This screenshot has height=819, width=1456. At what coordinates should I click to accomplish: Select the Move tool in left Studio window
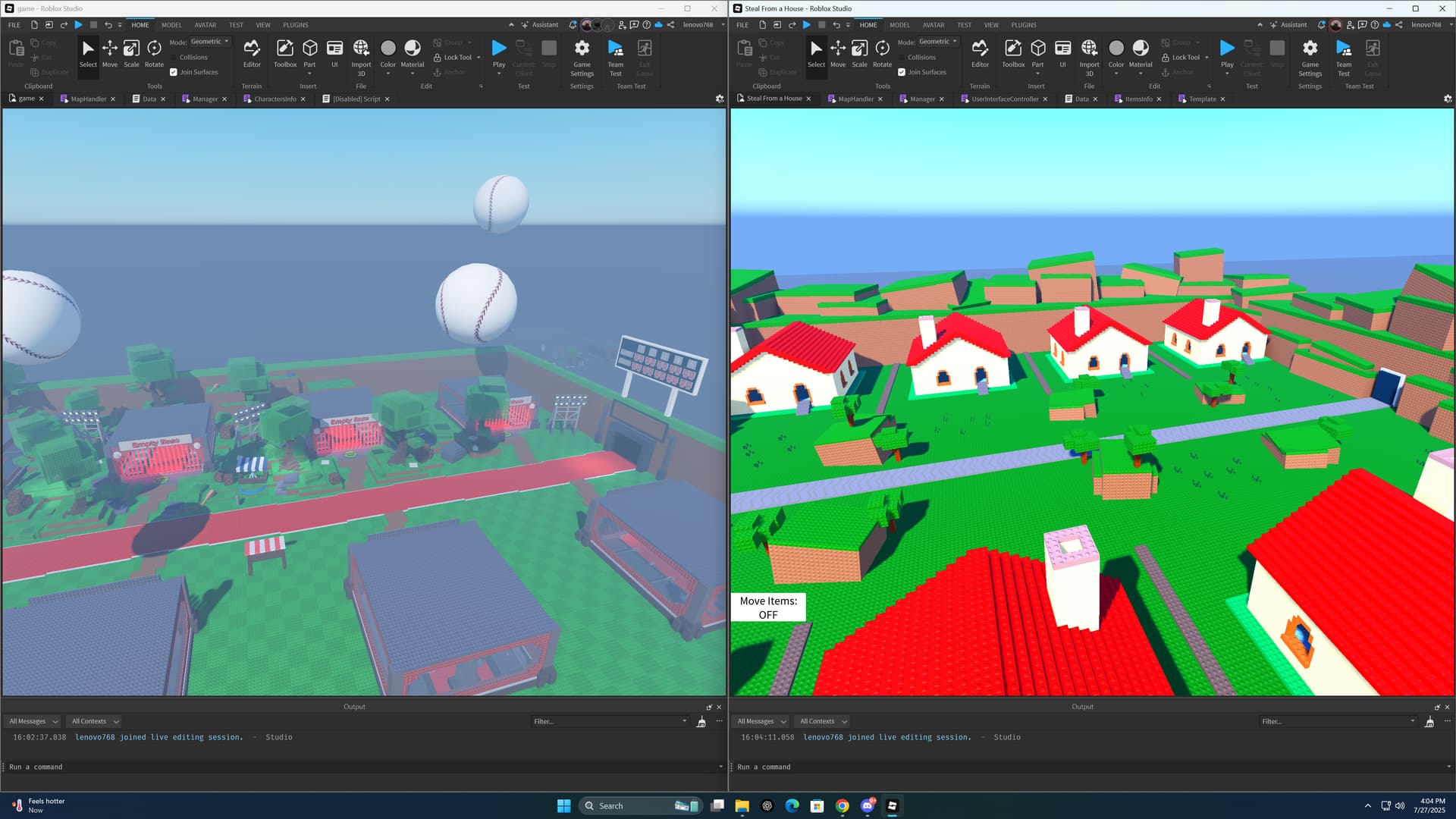(110, 53)
